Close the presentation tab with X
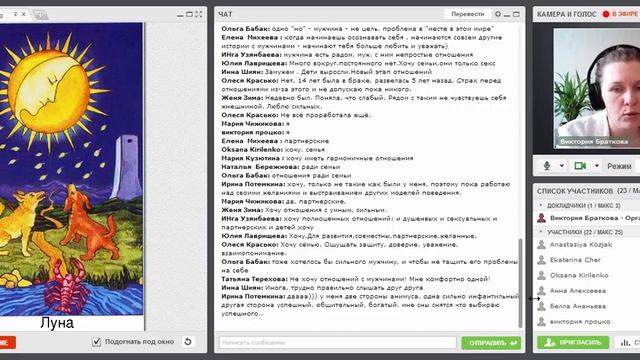Image resolution: width=640 pixels, height=360 pixels. click(x=24, y=14)
